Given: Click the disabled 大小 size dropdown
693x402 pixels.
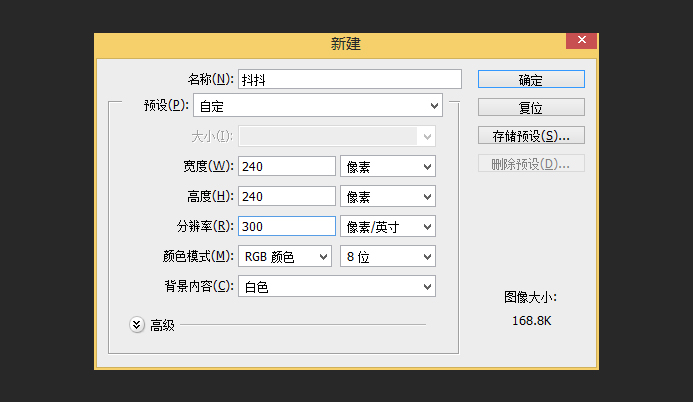Looking at the screenshot, I should point(337,137).
